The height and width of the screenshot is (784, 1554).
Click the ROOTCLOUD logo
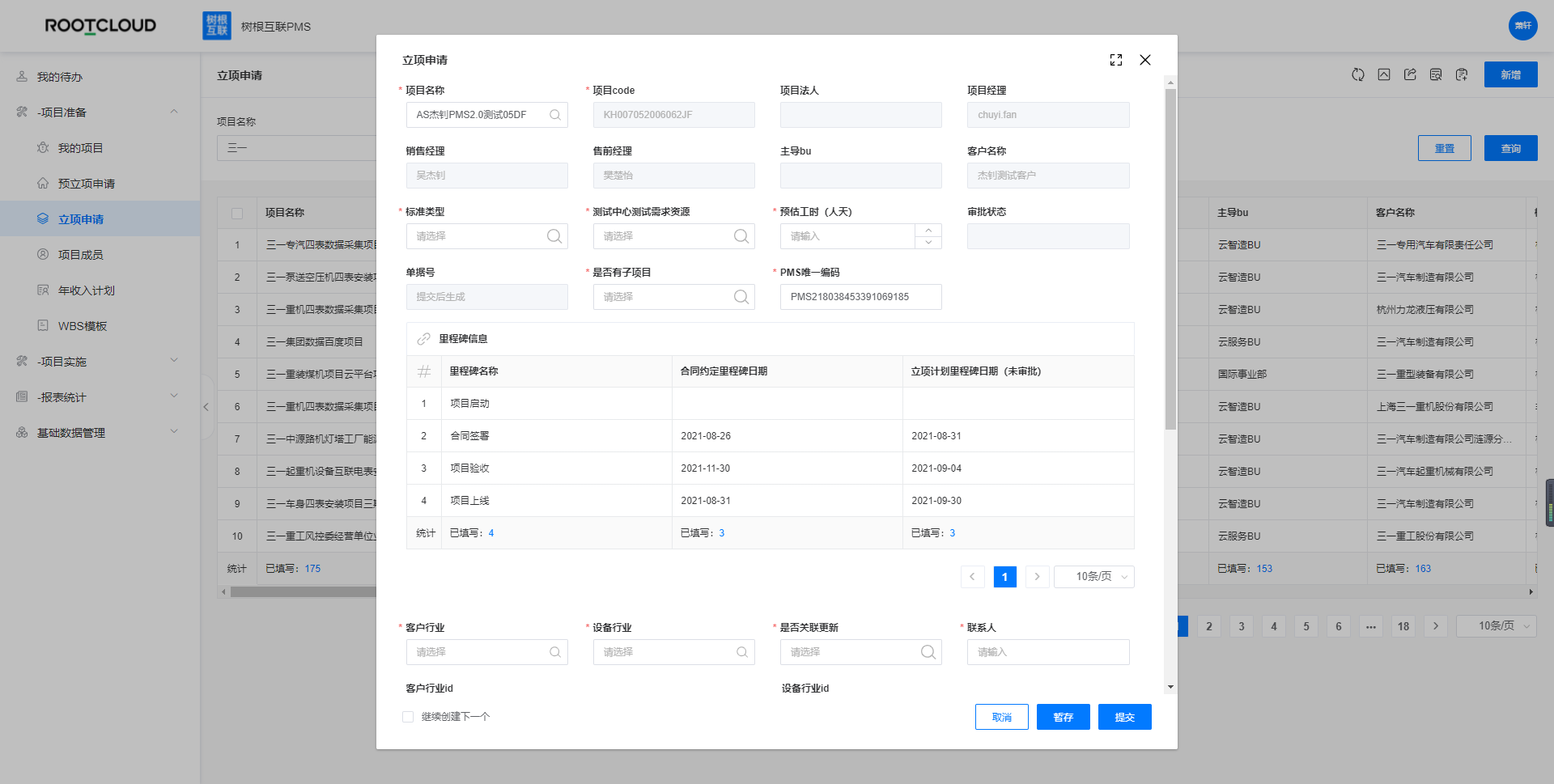click(100, 26)
